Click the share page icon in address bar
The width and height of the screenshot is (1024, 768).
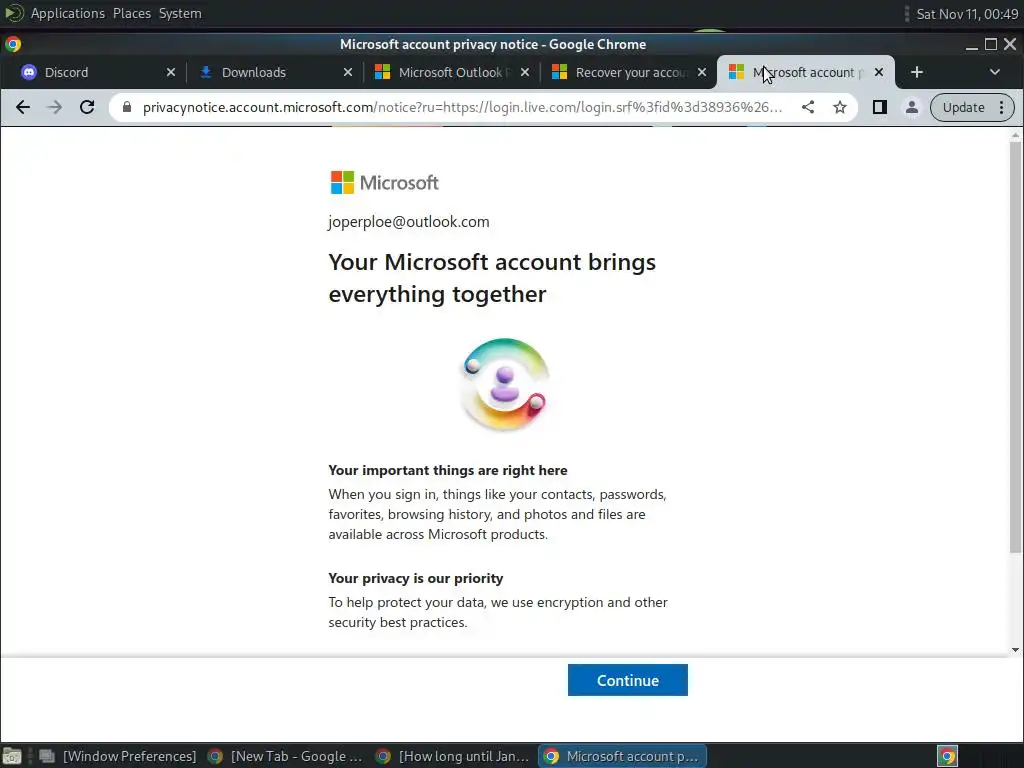[x=808, y=107]
